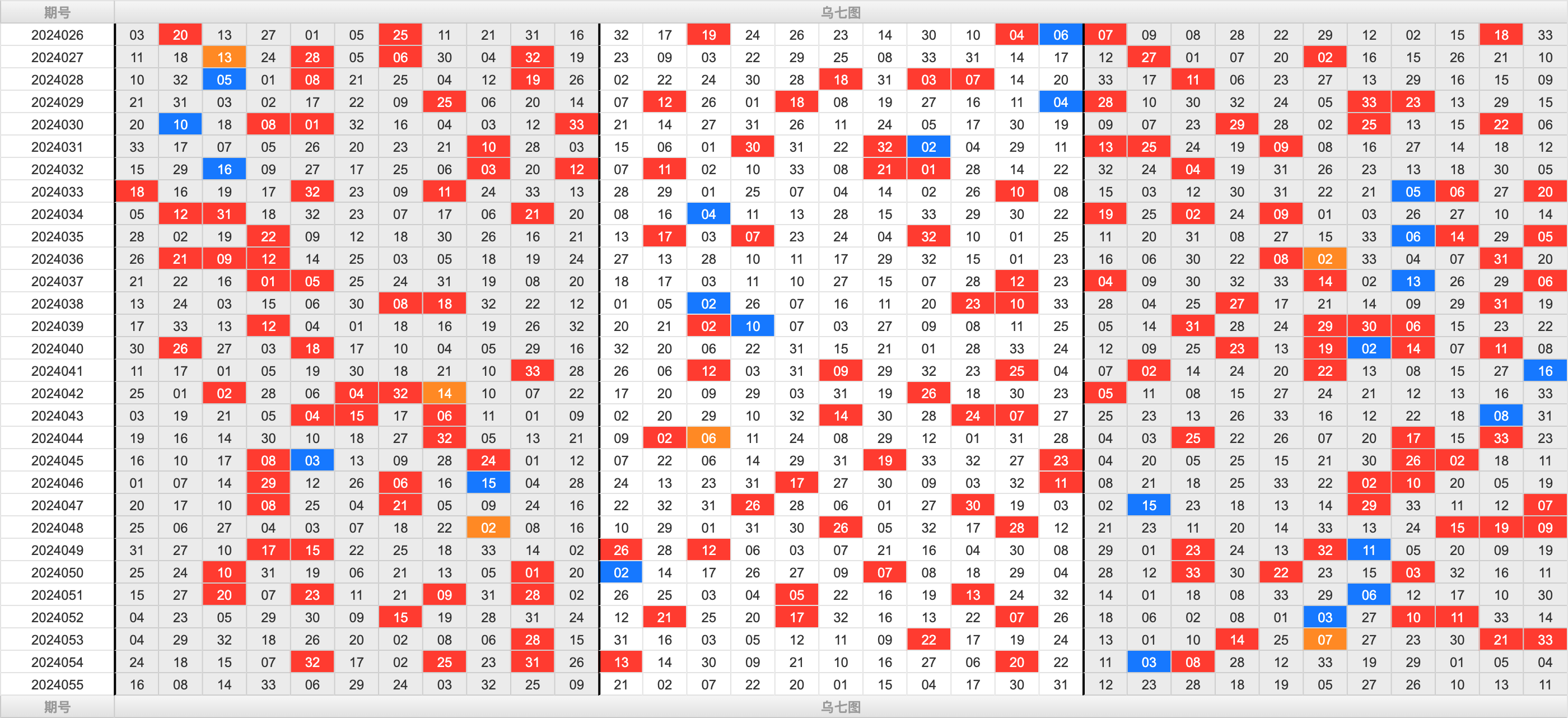Click the 期号 header column label
Image resolution: width=1568 pixels, height=718 pixels.
tap(56, 11)
